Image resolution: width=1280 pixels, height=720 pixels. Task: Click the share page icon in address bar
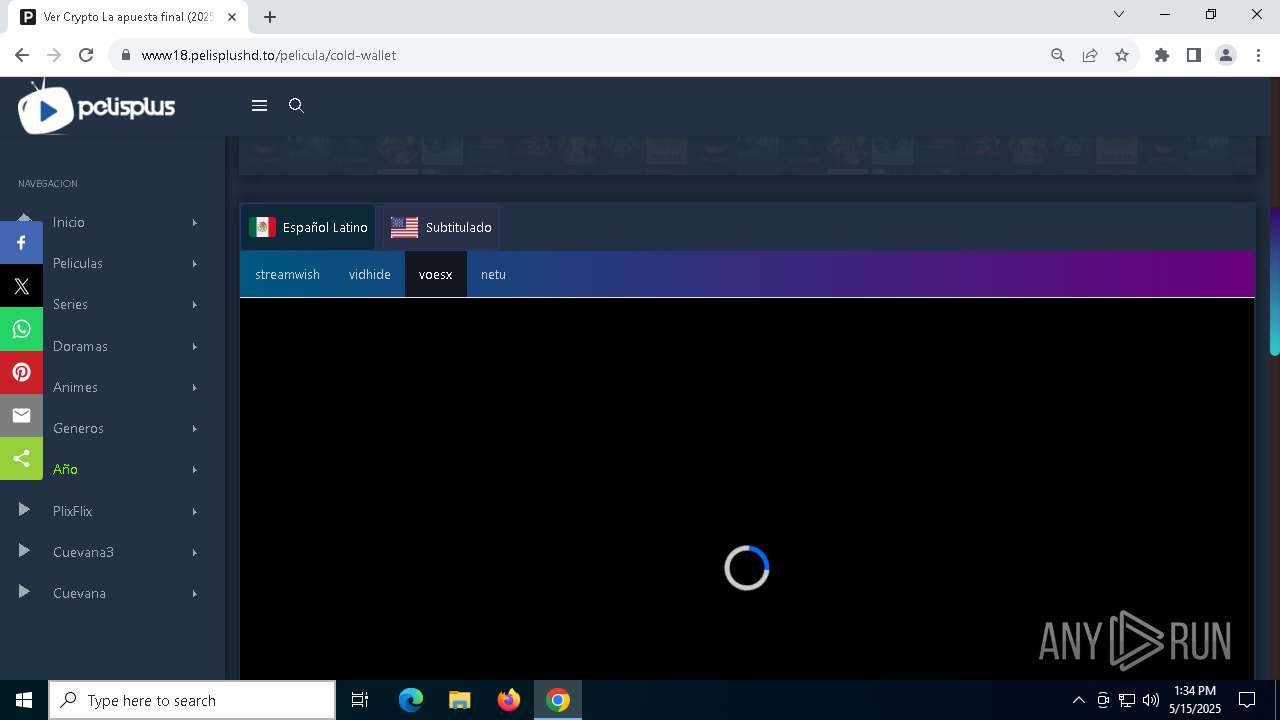point(1090,55)
